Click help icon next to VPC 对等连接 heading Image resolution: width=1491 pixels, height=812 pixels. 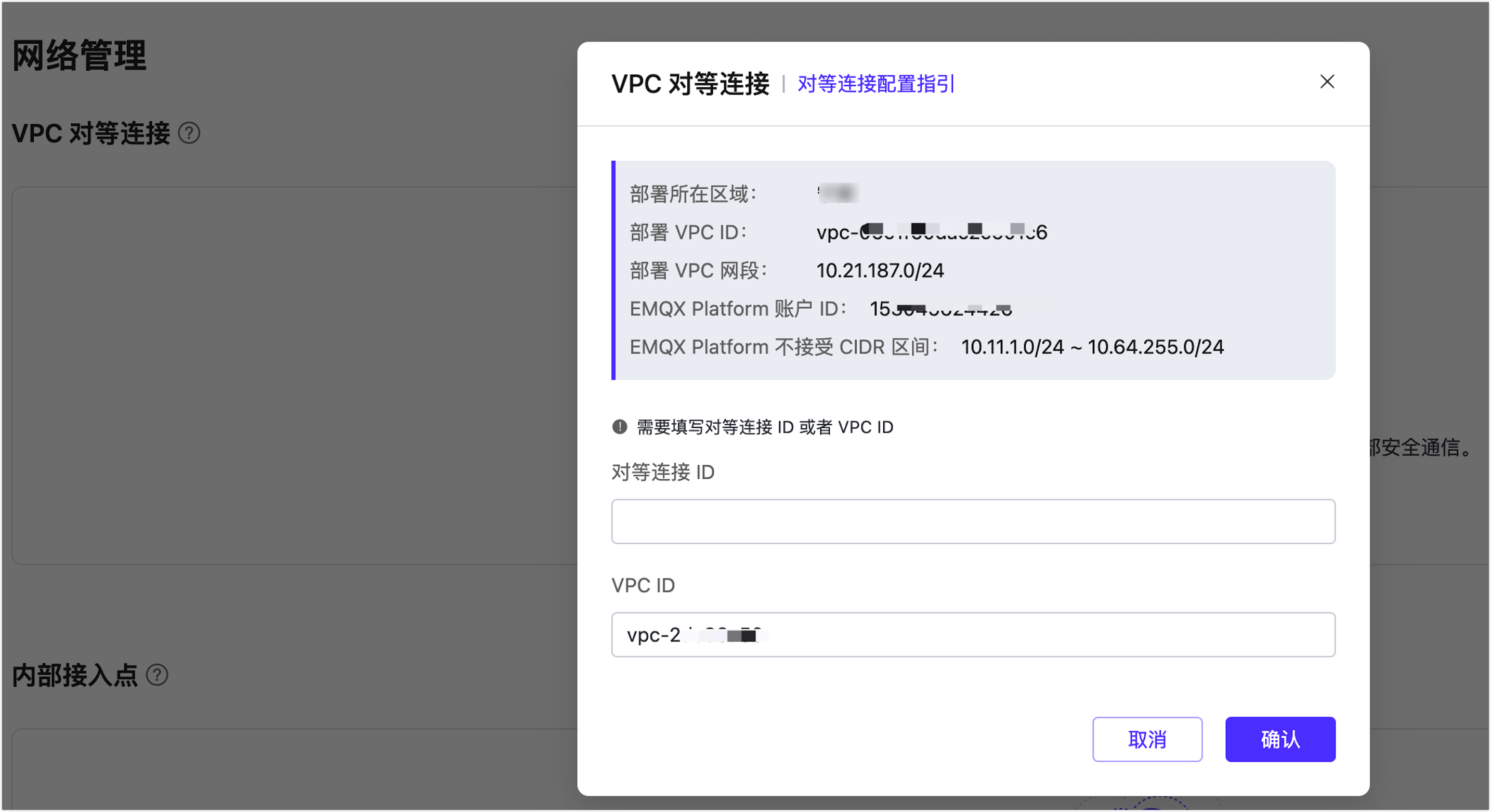[189, 133]
